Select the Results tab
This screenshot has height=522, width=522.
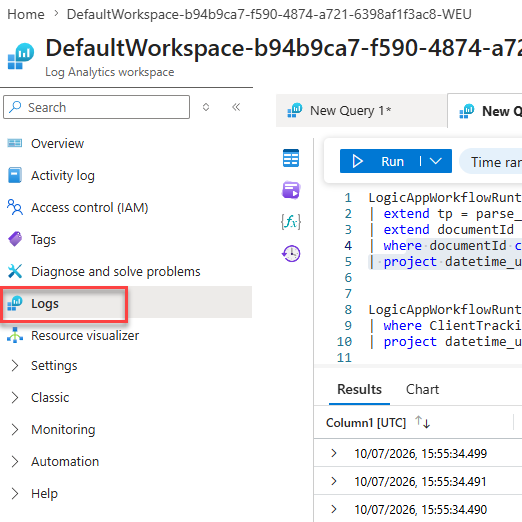tap(359, 389)
